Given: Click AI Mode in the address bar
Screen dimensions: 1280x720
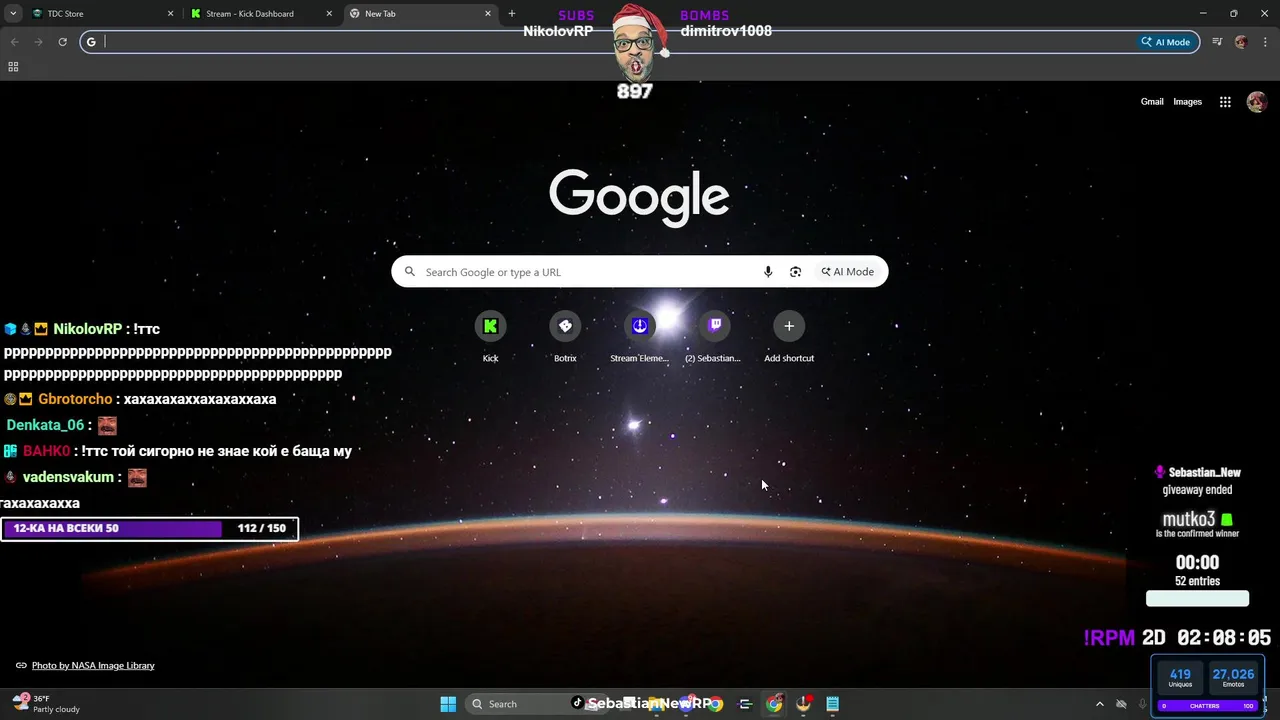Looking at the screenshot, I should (x=1167, y=42).
